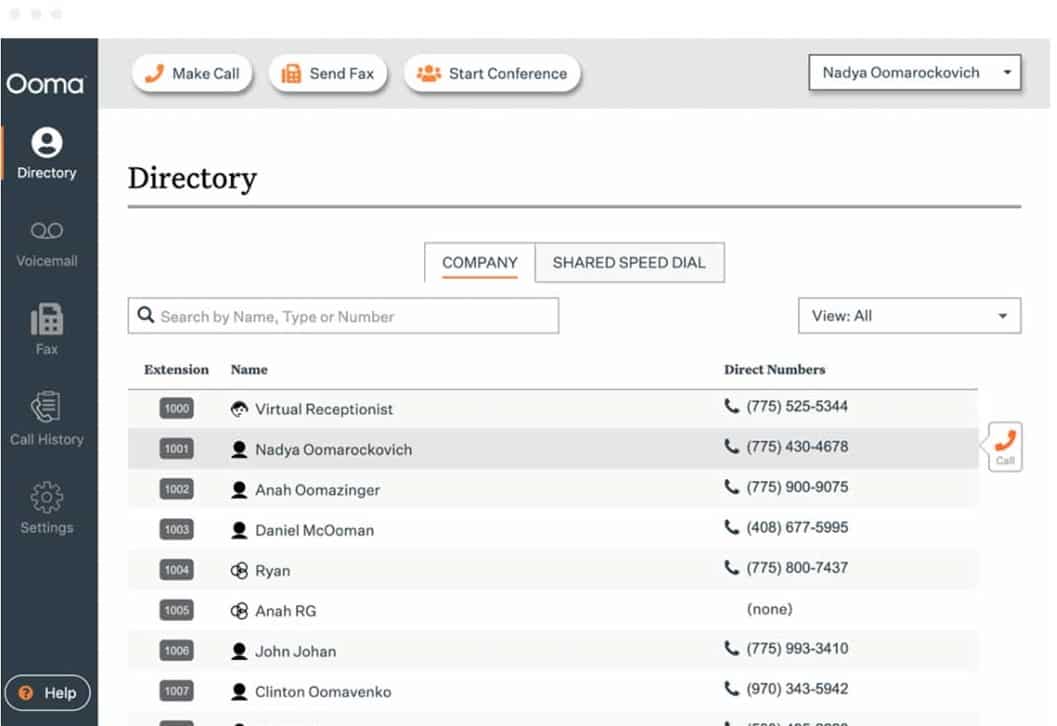Image resolution: width=1057 pixels, height=726 pixels.
Task: Click the Search by Name field
Action: tap(343, 317)
